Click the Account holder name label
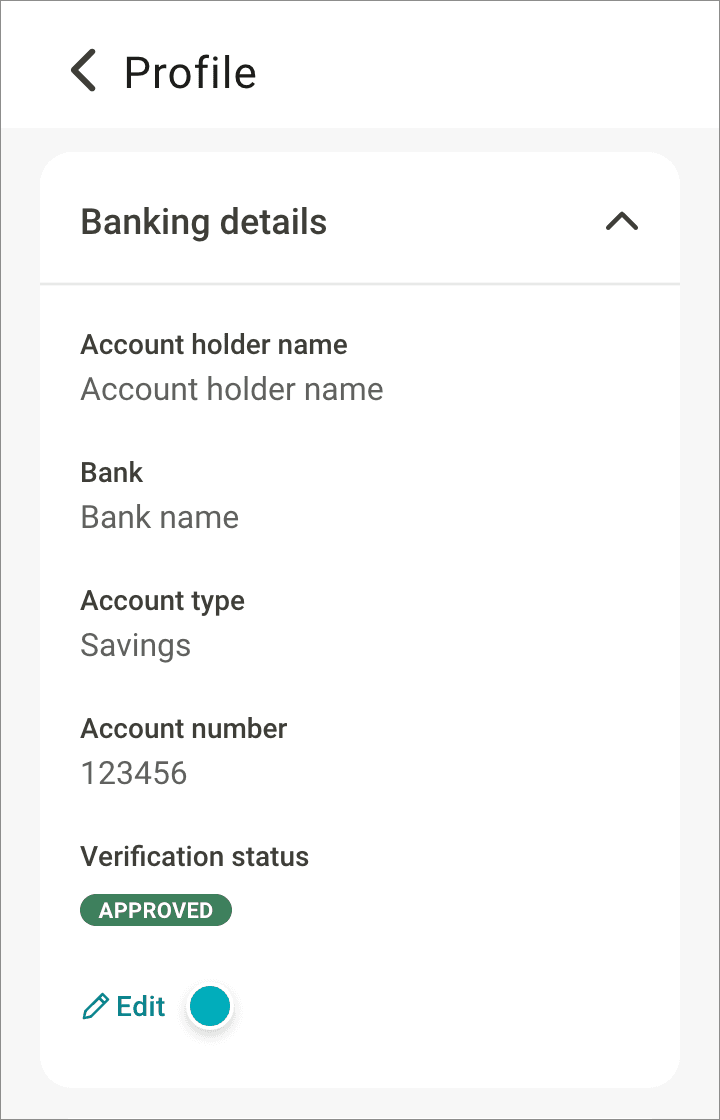720x1120 pixels. coord(214,345)
